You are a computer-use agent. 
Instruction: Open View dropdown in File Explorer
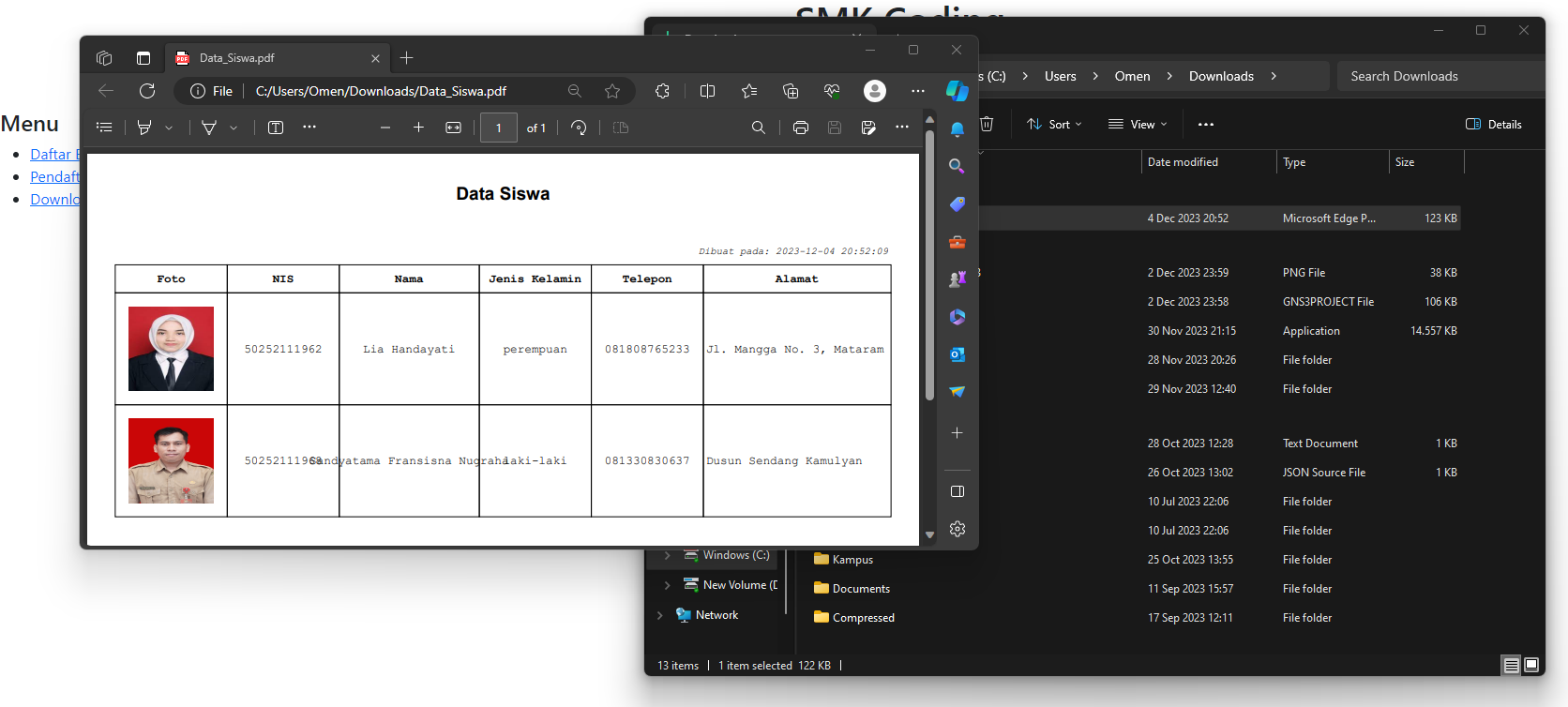tap(1138, 125)
